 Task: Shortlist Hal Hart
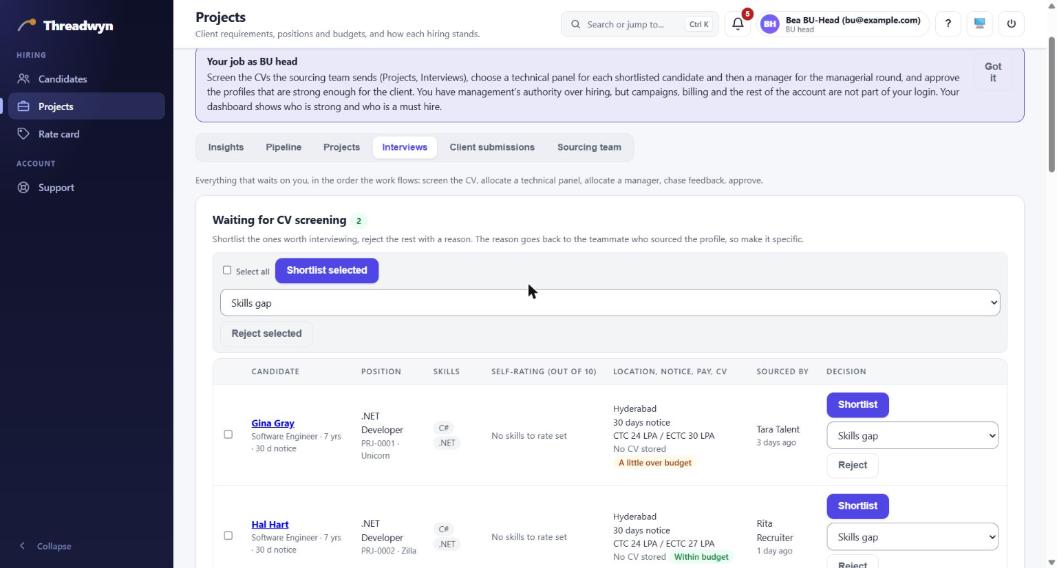point(857,506)
